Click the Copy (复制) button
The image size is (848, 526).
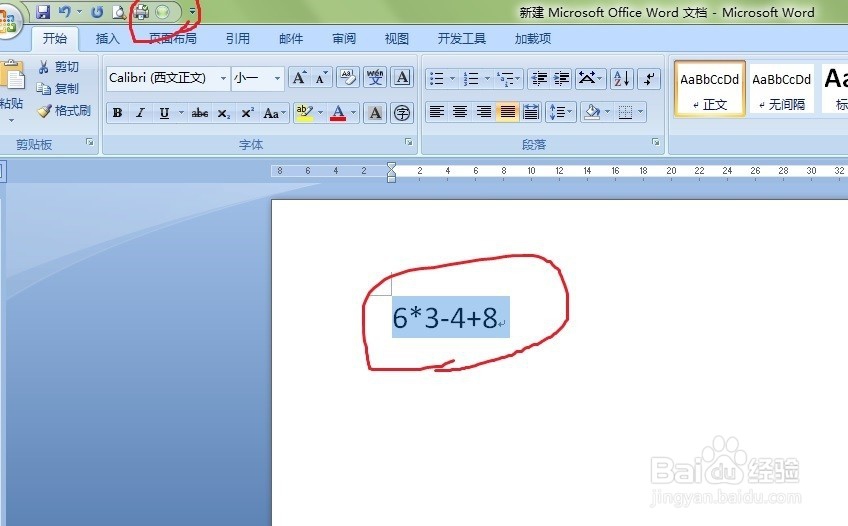pos(58,88)
